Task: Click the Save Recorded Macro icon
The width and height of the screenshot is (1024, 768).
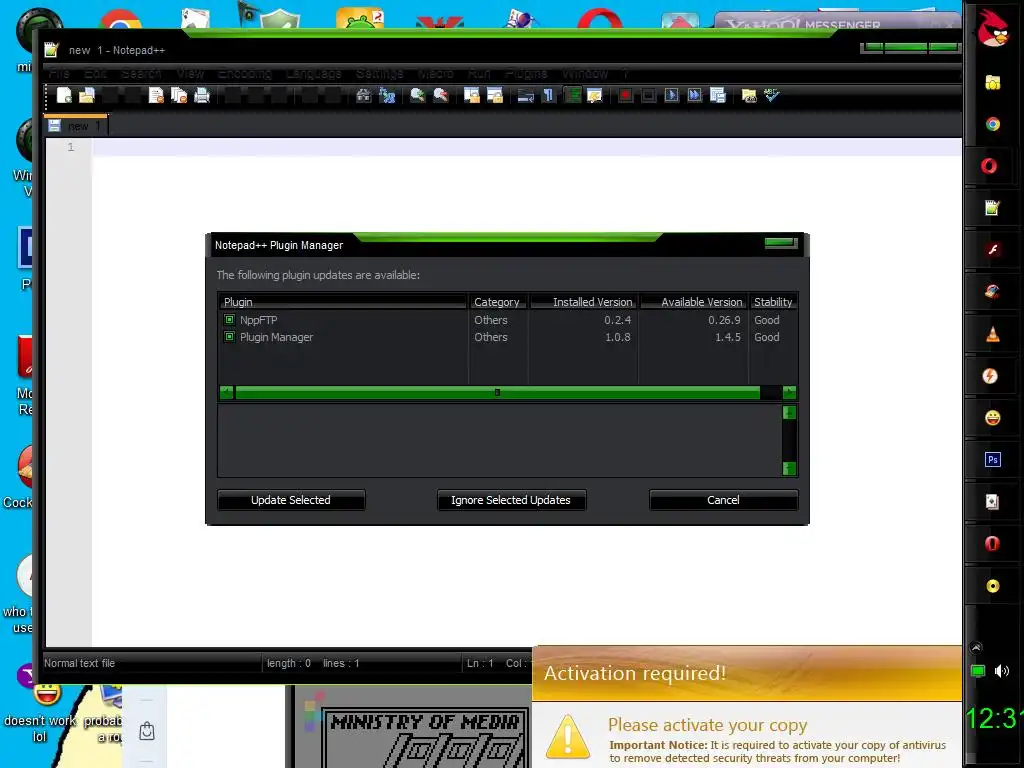Action: pos(718,95)
